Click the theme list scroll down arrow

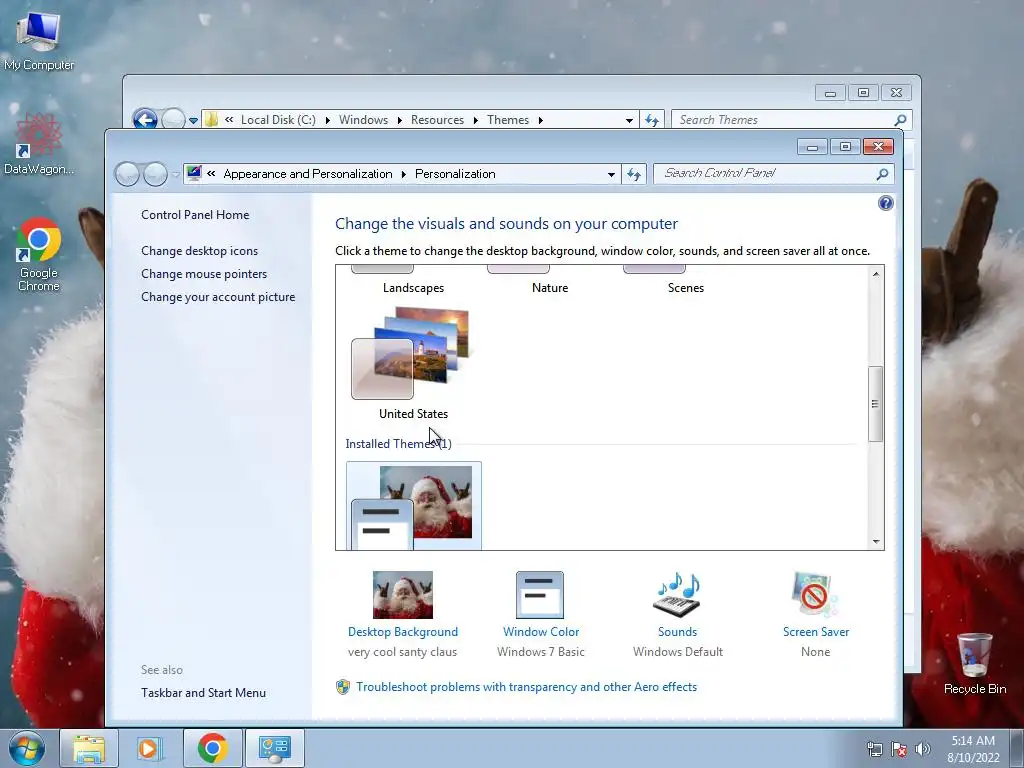pyautogui.click(x=876, y=541)
